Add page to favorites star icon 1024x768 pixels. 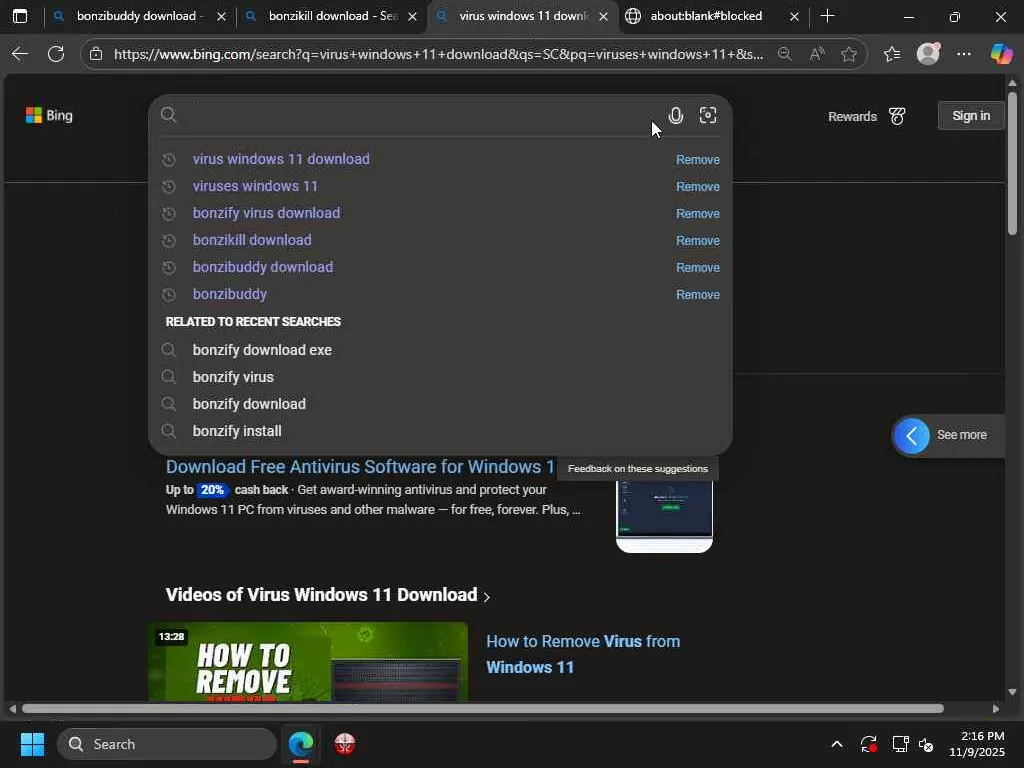pos(848,54)
